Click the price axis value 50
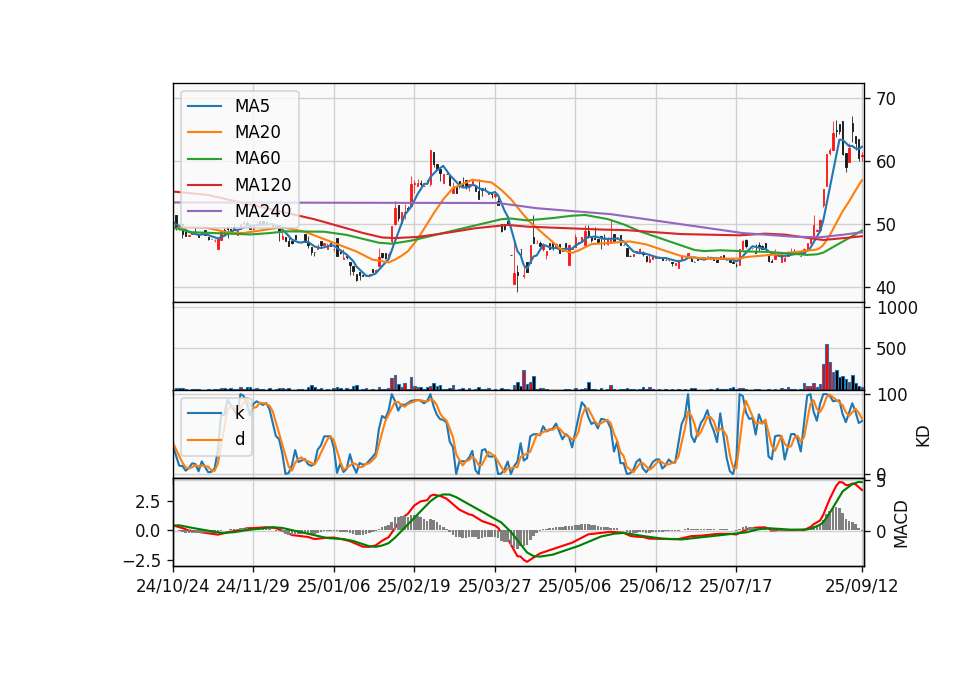This screenshot has width=960, height=690. 886,225
